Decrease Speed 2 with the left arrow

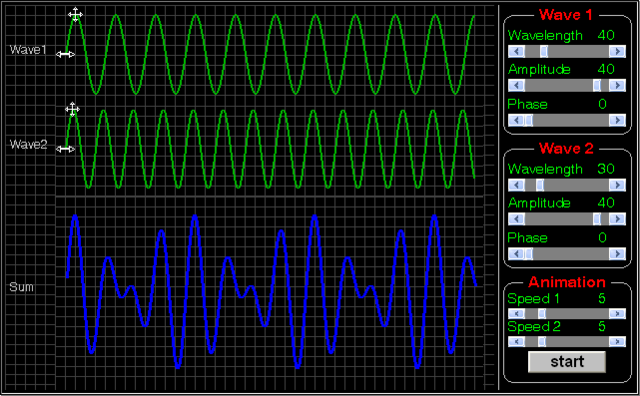point(516,341)
